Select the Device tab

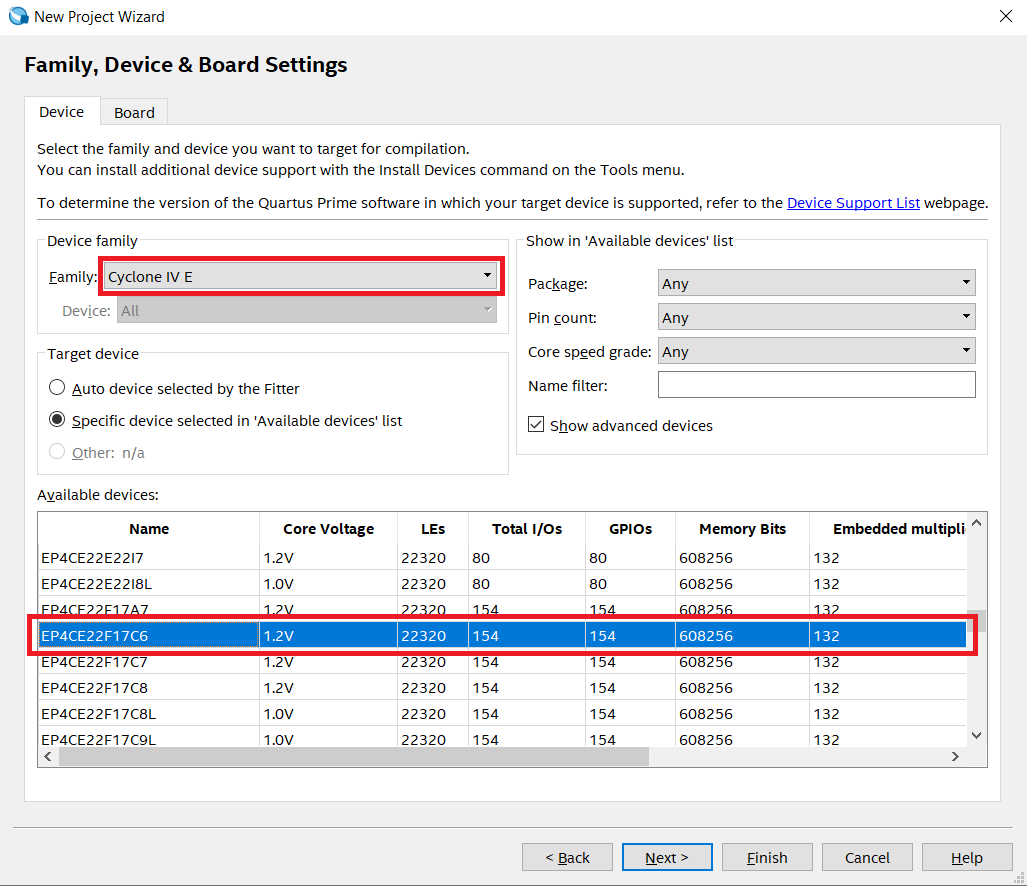[x=62, y=111]
